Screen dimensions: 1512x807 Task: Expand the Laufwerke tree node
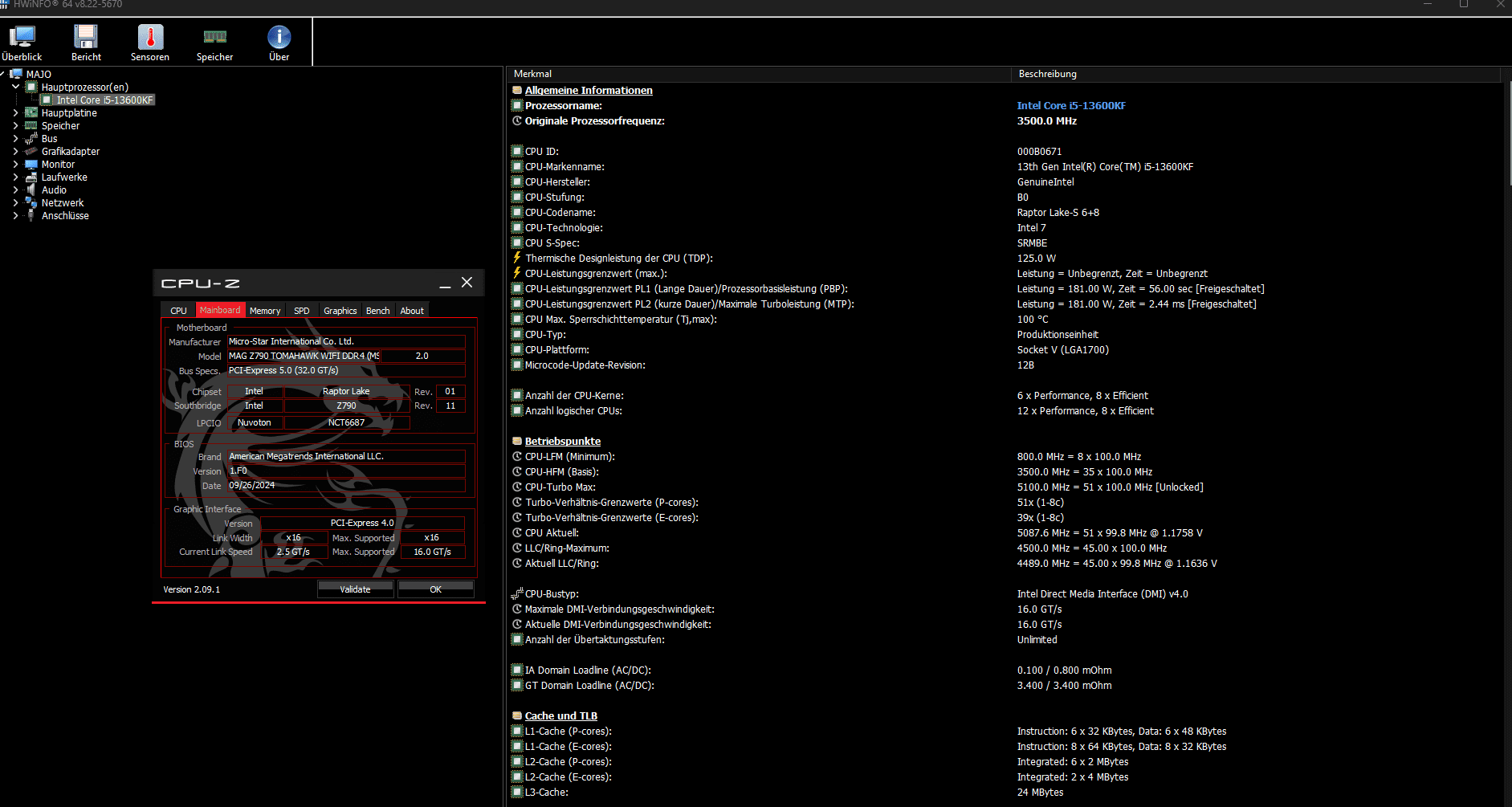pos(16,177)
